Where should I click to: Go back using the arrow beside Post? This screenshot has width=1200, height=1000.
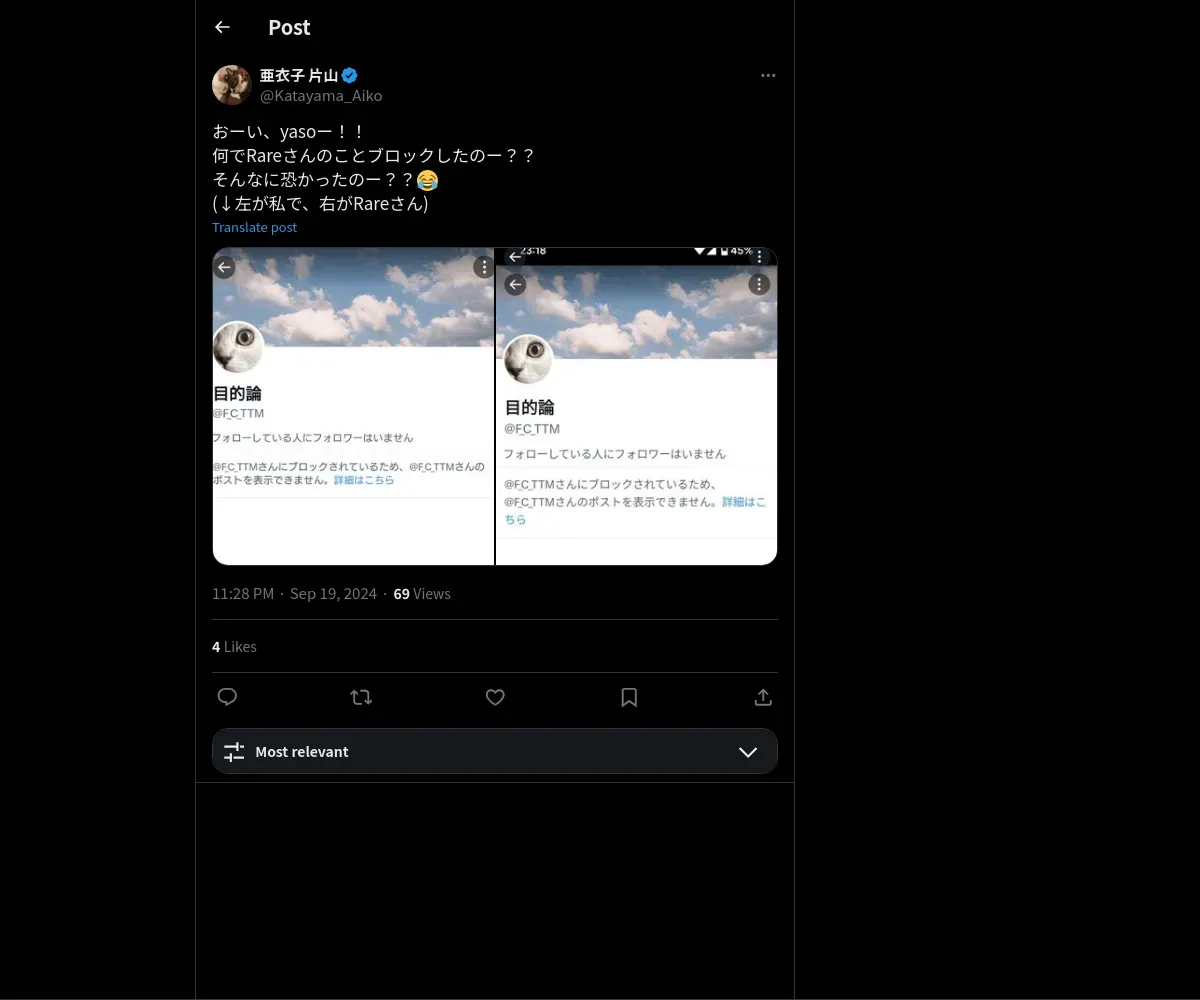pyautogui.click(x=222, y=27)
